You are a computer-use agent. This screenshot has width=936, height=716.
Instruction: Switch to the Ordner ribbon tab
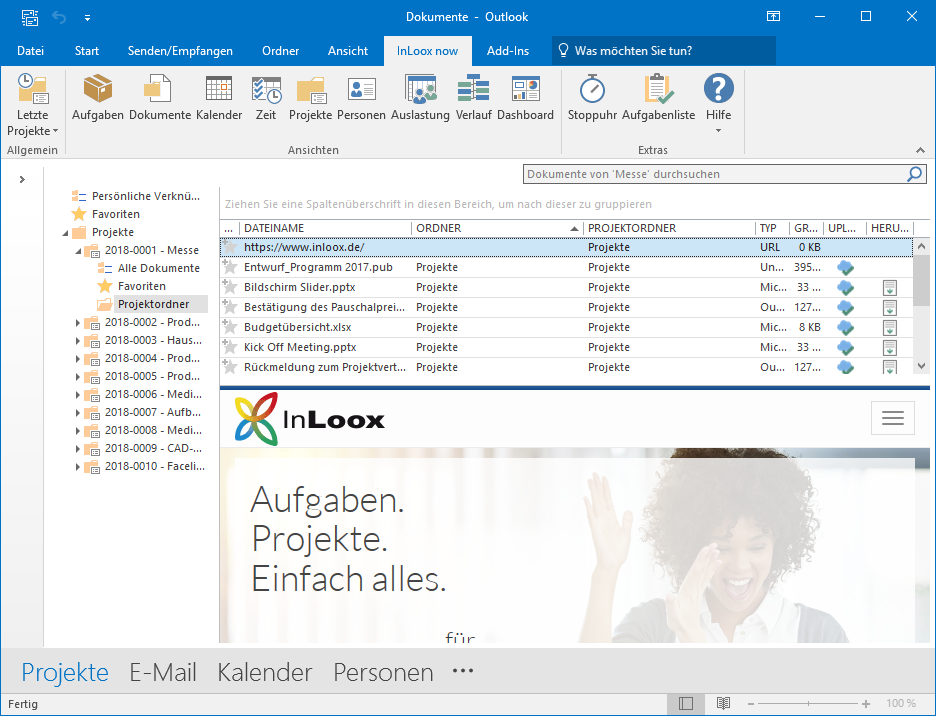click(x=281, y=51)
